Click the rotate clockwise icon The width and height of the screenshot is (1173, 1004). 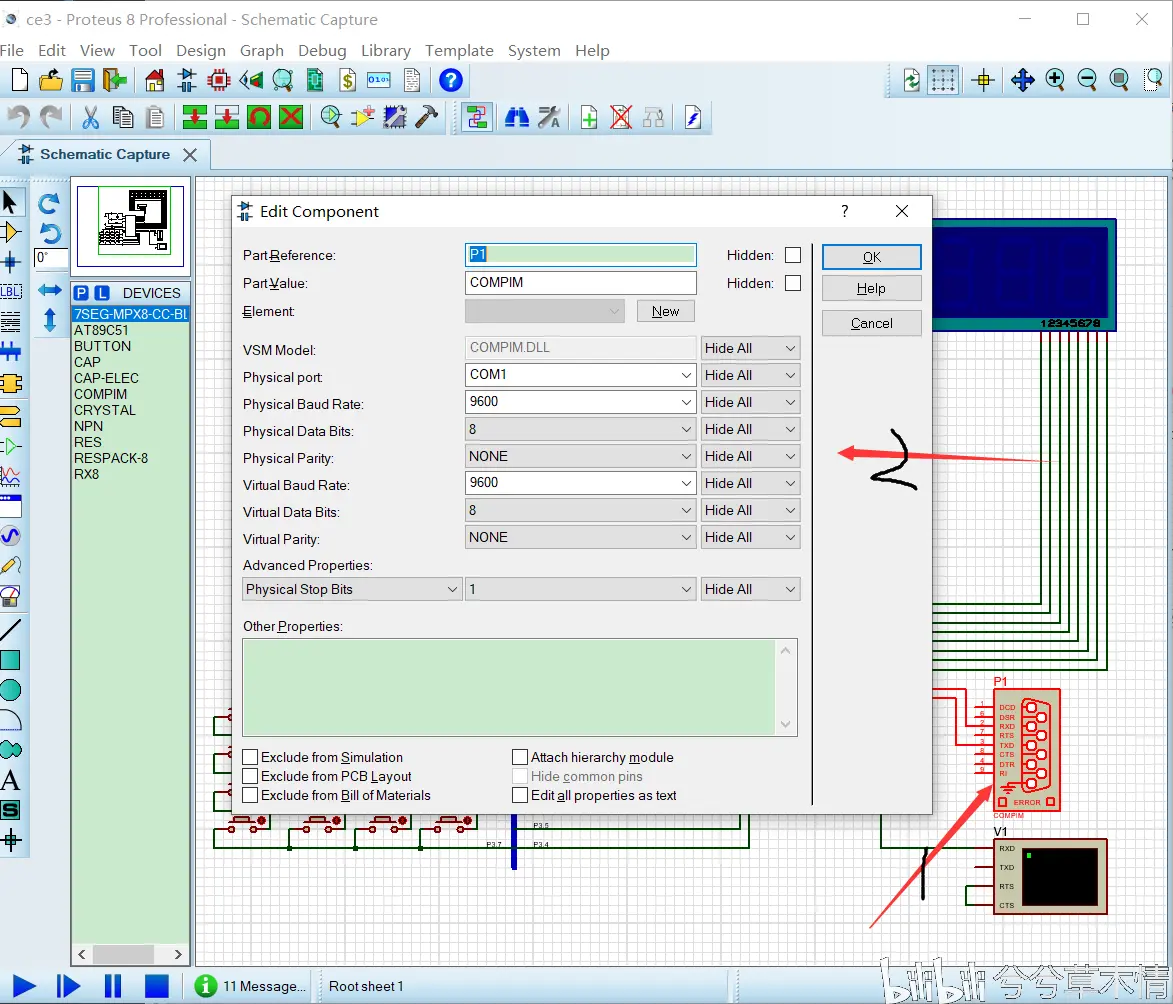[49, 204]
